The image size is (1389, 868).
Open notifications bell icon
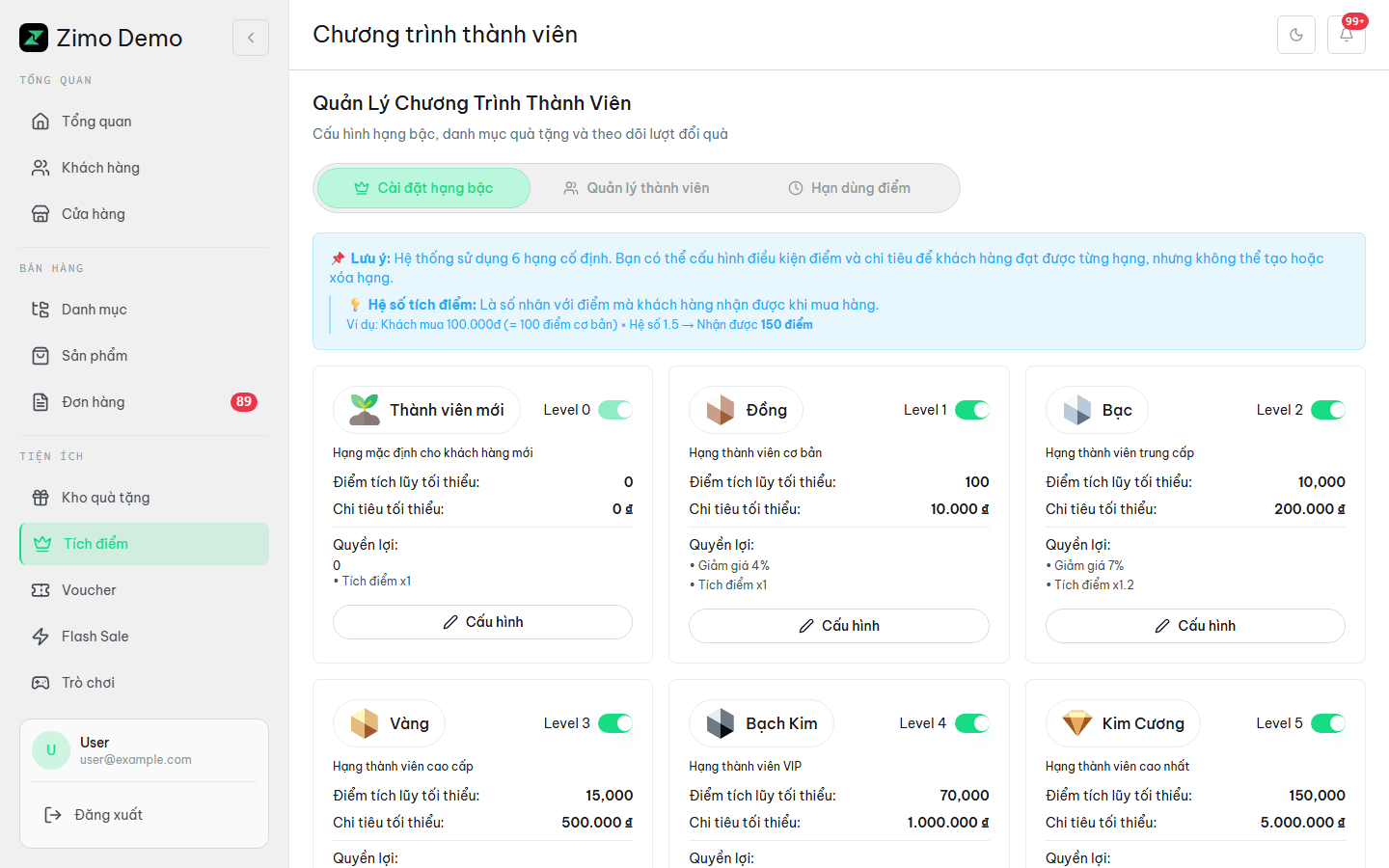tap(1347, 35)
